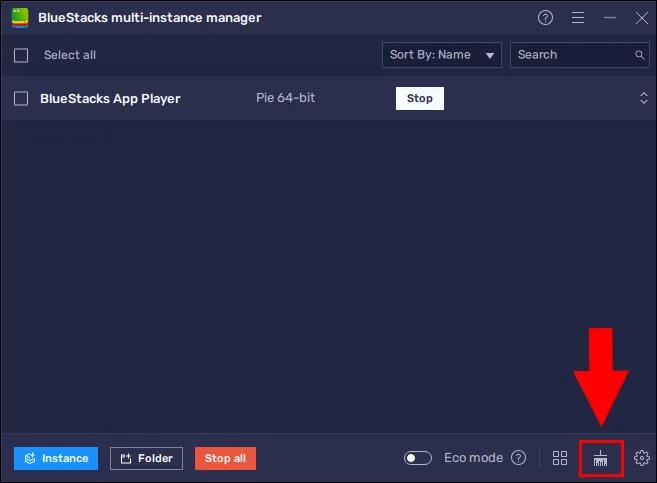This screenshot has height=483, width=657.
Task: Stop the BlueStacks App Player instance
Action: (419, 98)
